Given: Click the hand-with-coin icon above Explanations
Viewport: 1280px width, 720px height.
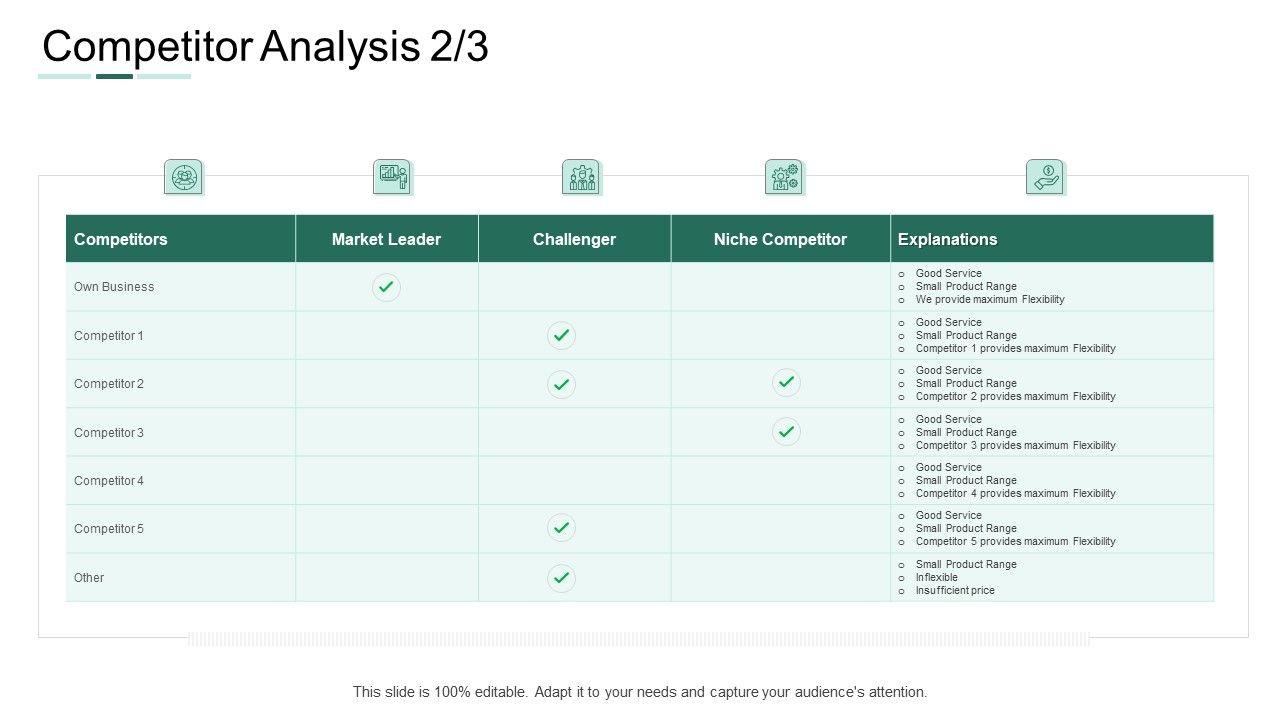Looking at the screenshot, I should [1045, 177].
